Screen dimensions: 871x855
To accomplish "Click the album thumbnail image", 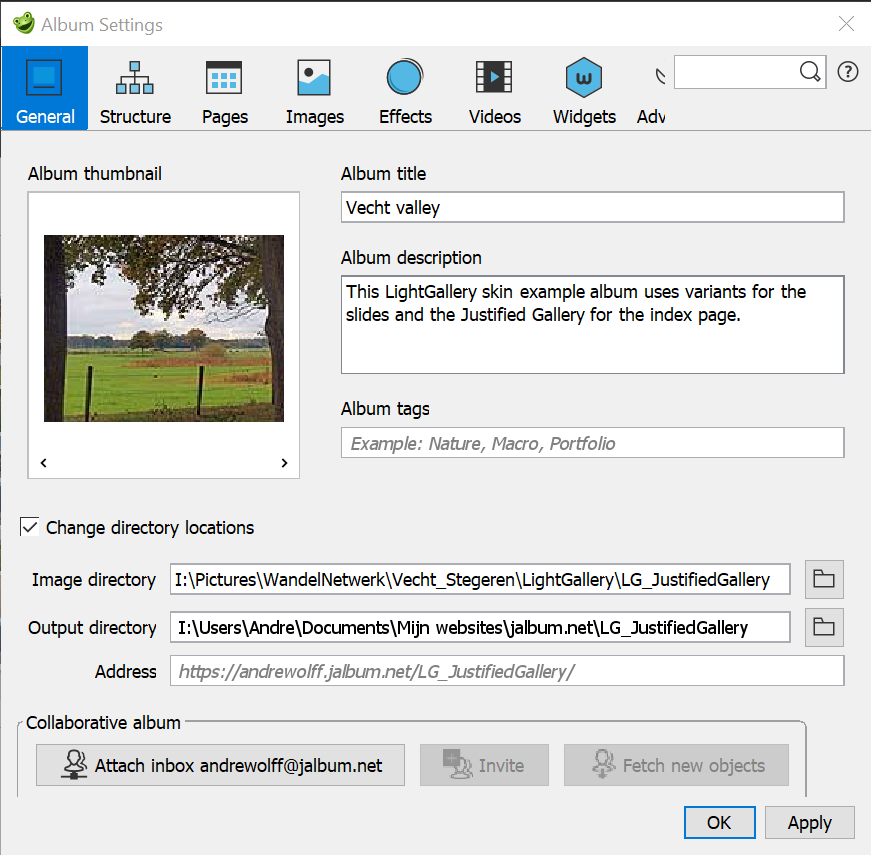I will (164, 328).
